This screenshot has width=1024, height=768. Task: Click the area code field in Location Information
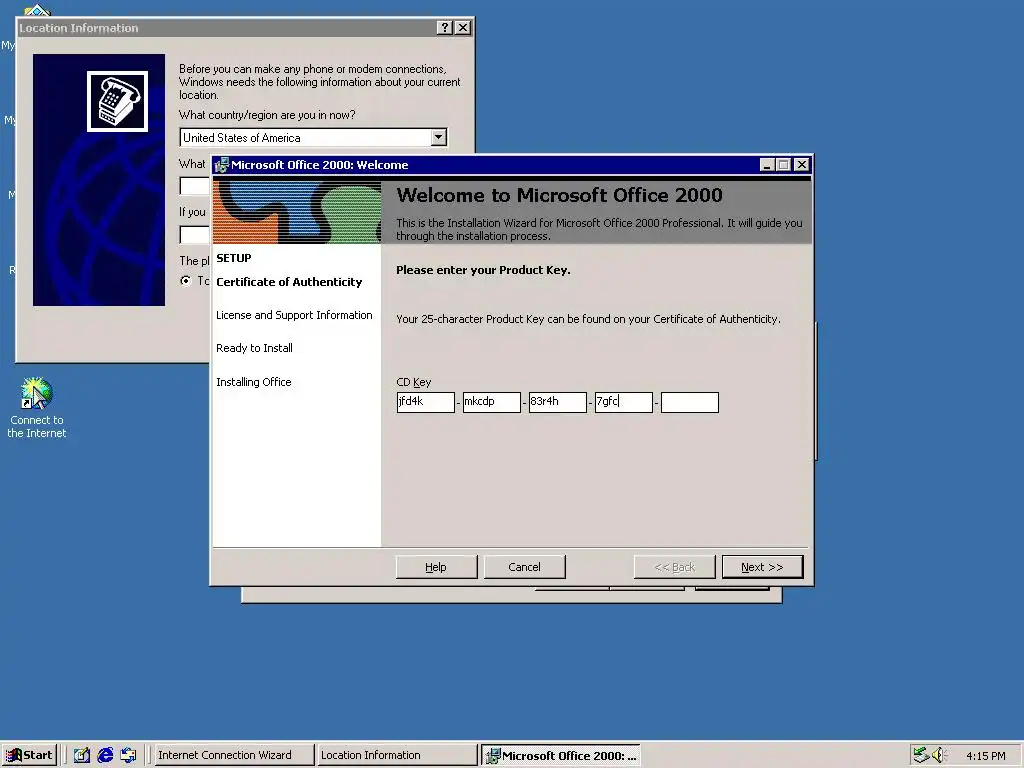pyautogui.click(x=195, y=186)
